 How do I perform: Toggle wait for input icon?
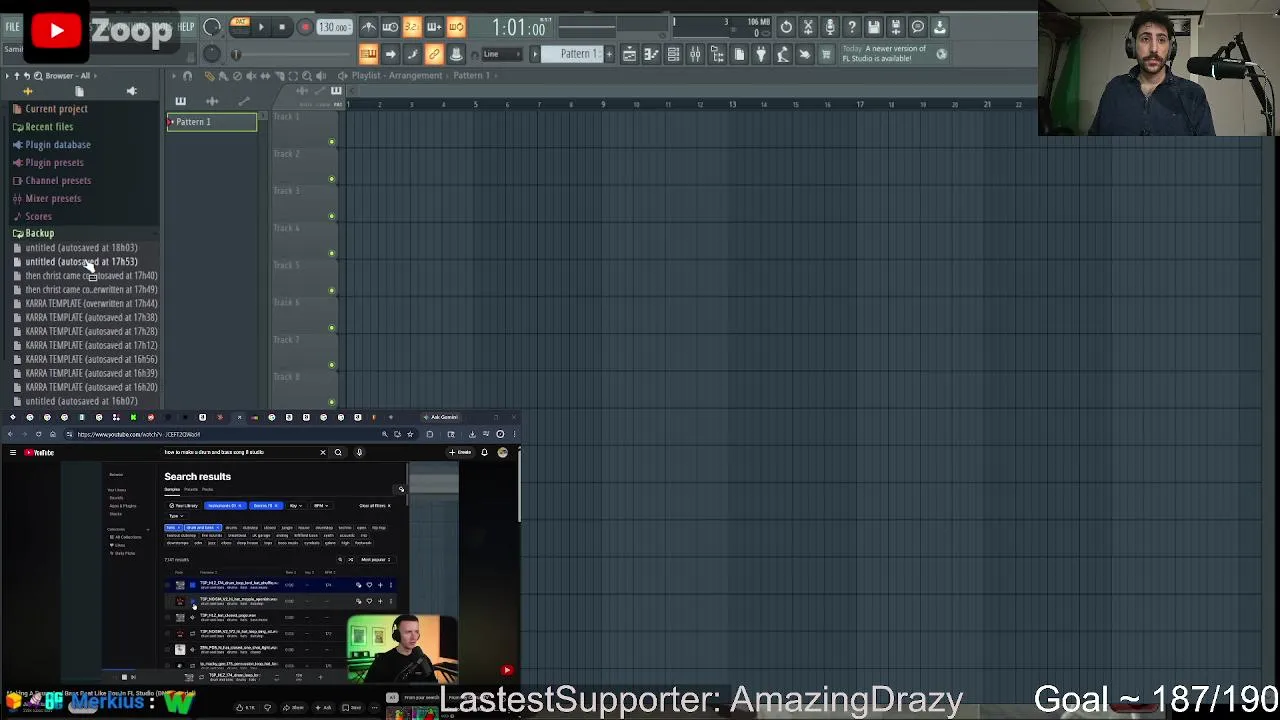390,27
